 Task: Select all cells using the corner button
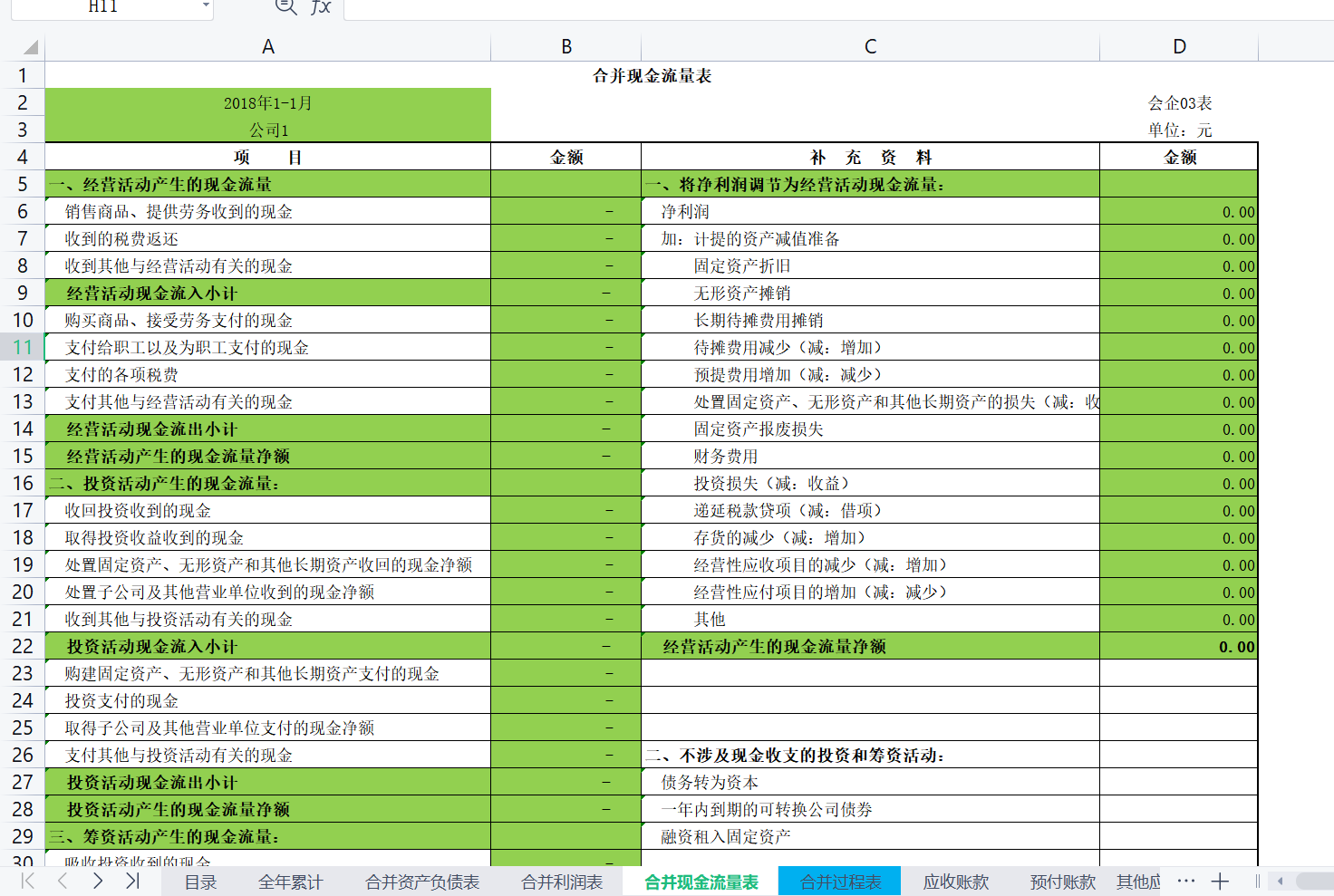click(30, 45)
